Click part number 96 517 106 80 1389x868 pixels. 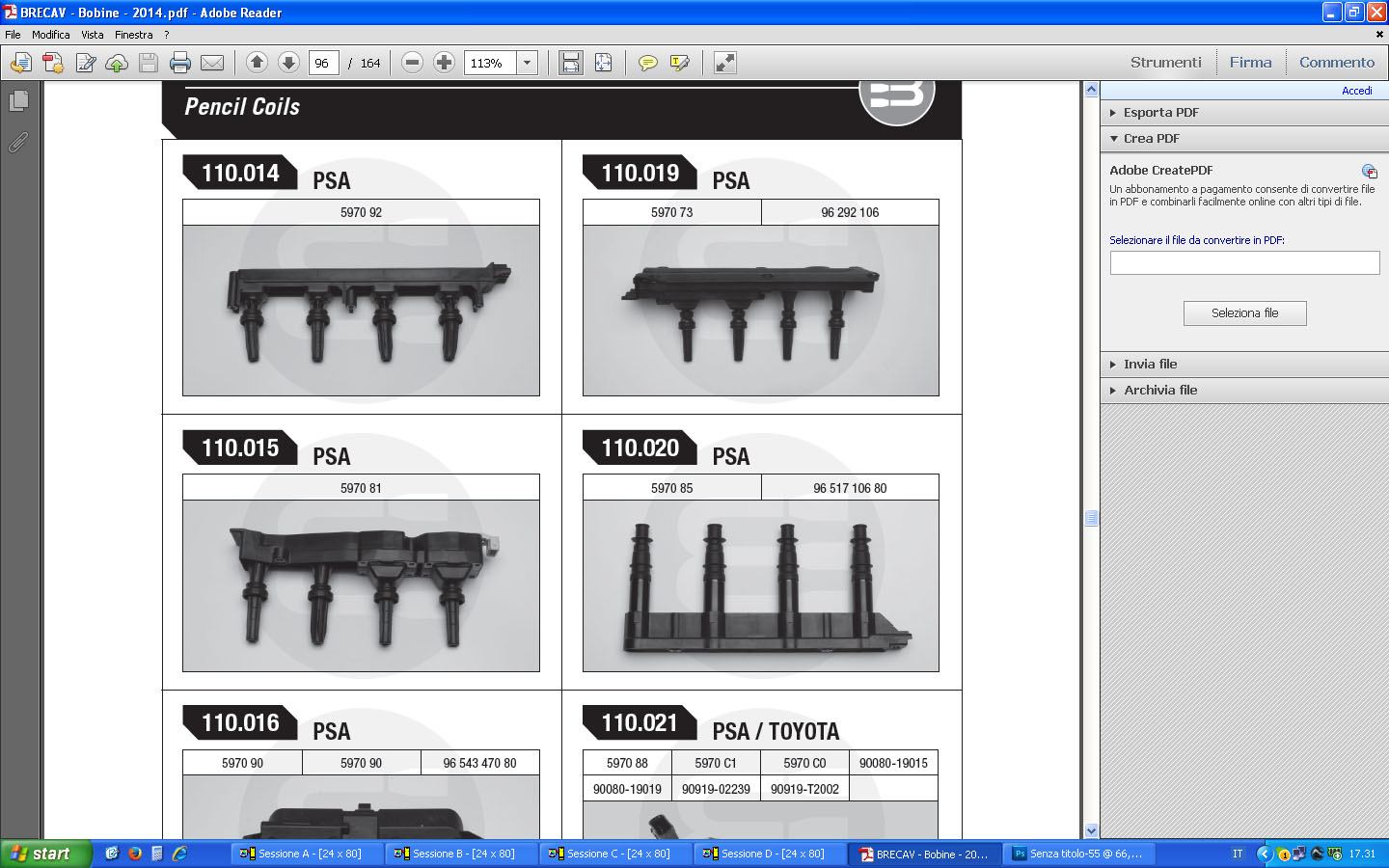(850, 488)
